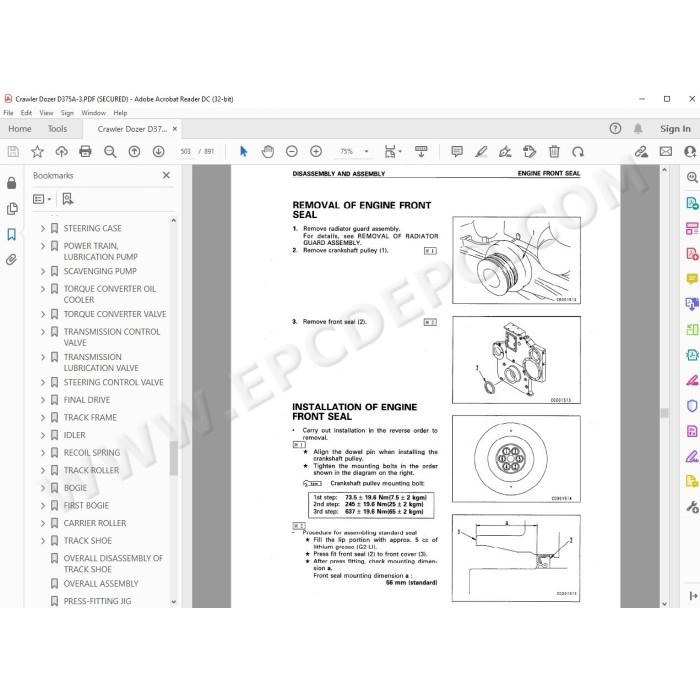Share link icon in toolbar
Viewport: 700px width, 700px height.
(x=642, y=152)
